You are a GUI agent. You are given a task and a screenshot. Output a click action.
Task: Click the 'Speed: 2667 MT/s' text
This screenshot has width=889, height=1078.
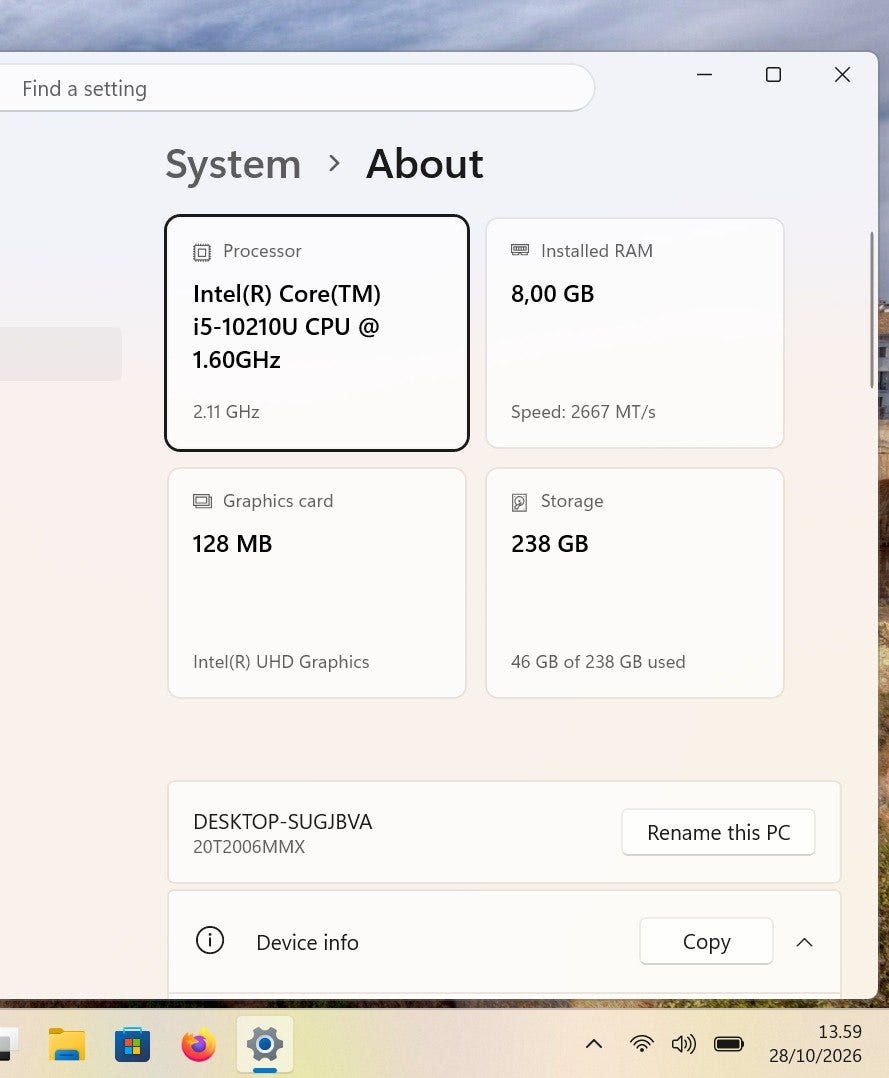coord(583,412)
